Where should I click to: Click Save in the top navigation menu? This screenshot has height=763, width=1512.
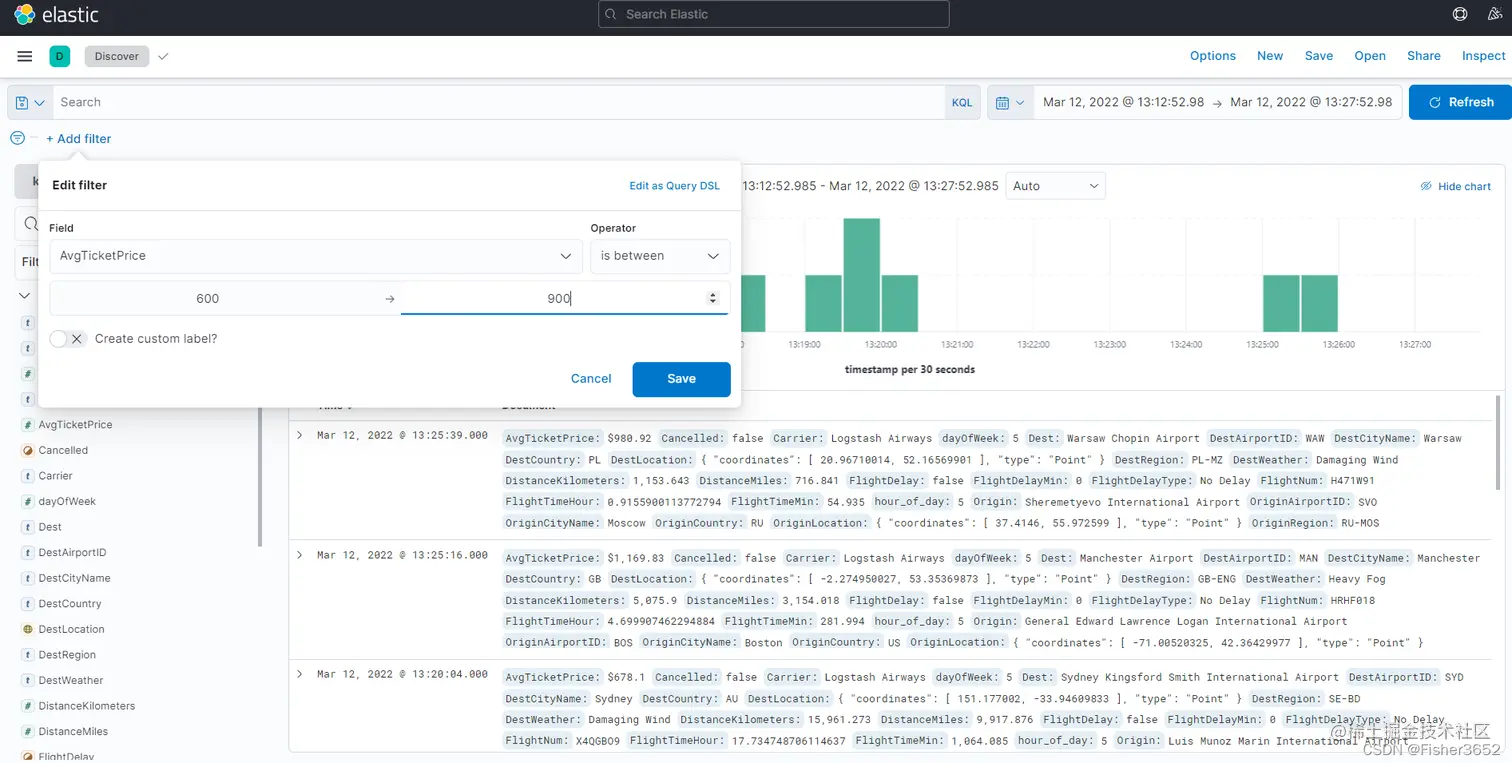[x=1319, y=56]
